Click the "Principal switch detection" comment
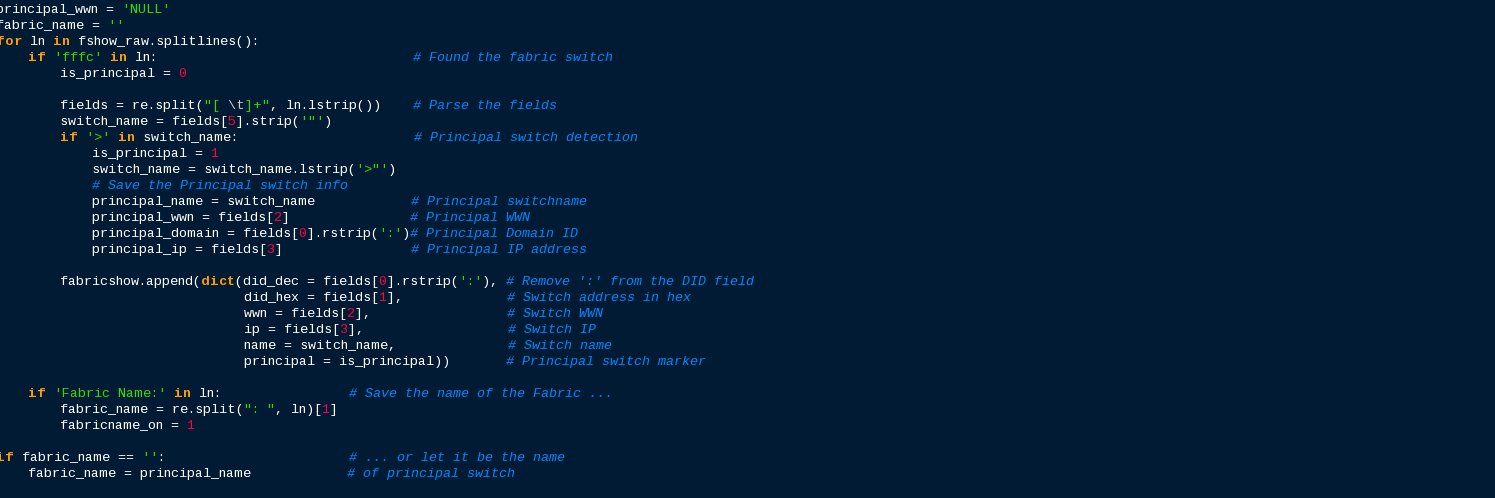1495x498 pixels. coord(525,137)
